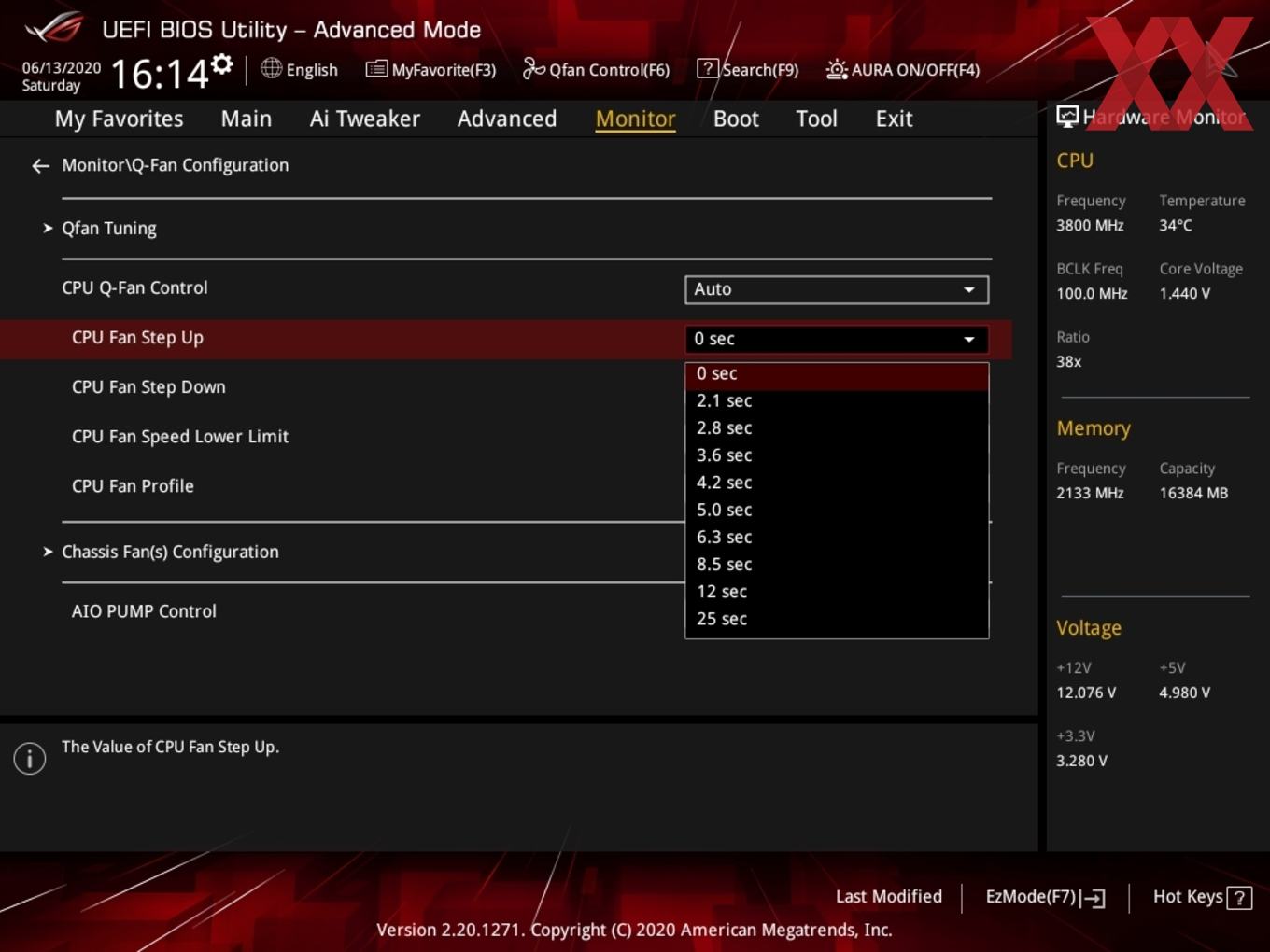Click the 3.280 V reading
The image size is (1270, 952).
click(1081, 762)
